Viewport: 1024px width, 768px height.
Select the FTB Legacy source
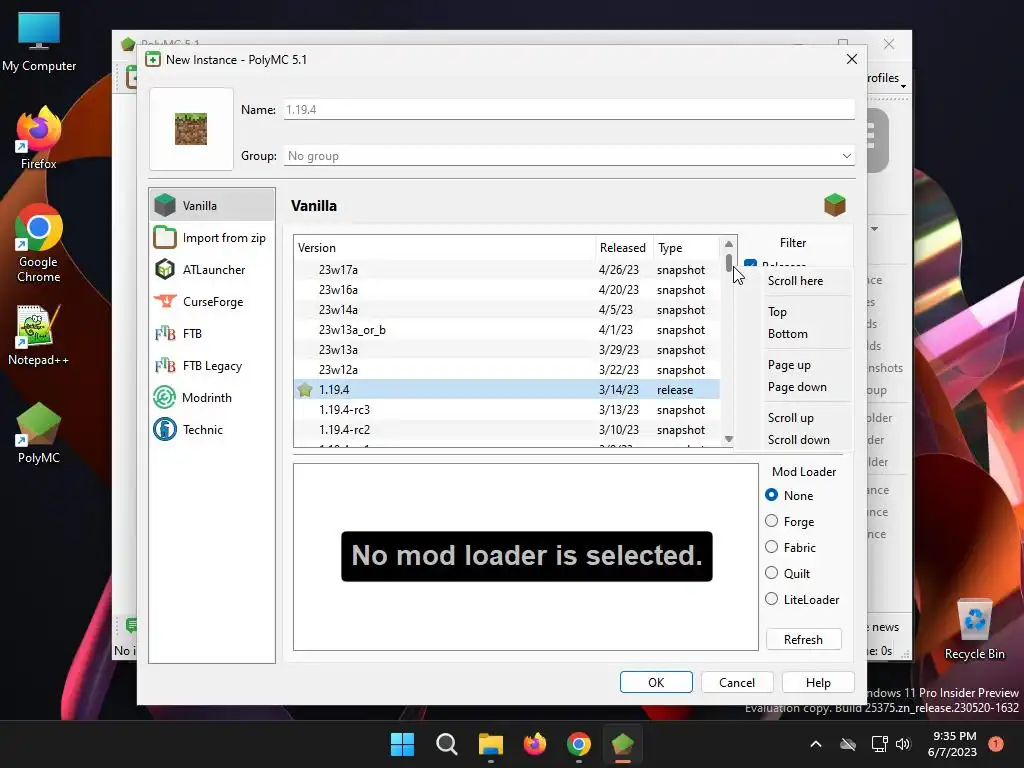[212, 366]
